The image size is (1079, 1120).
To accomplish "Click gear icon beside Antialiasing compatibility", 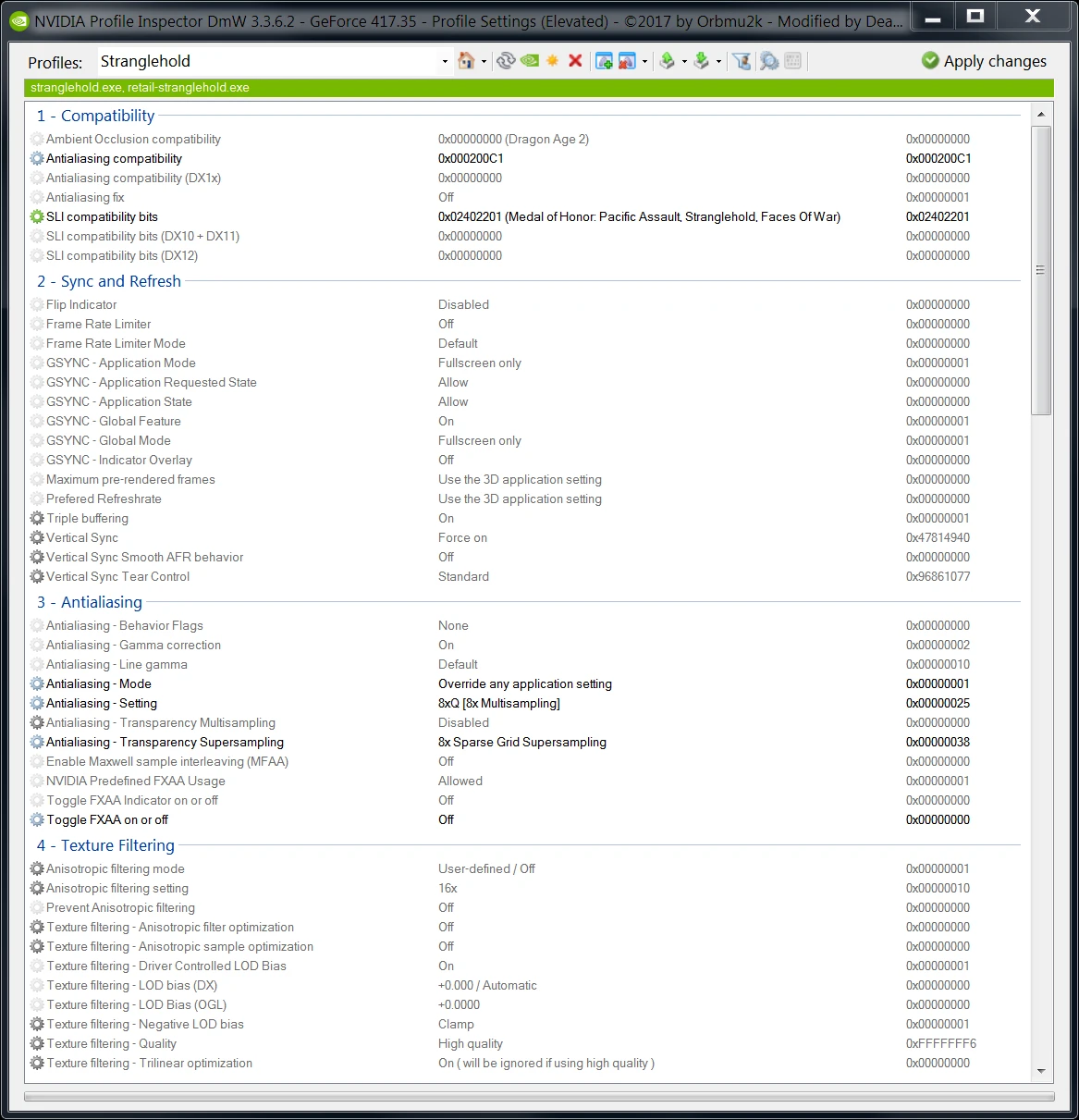I will [x=37, y=158].
